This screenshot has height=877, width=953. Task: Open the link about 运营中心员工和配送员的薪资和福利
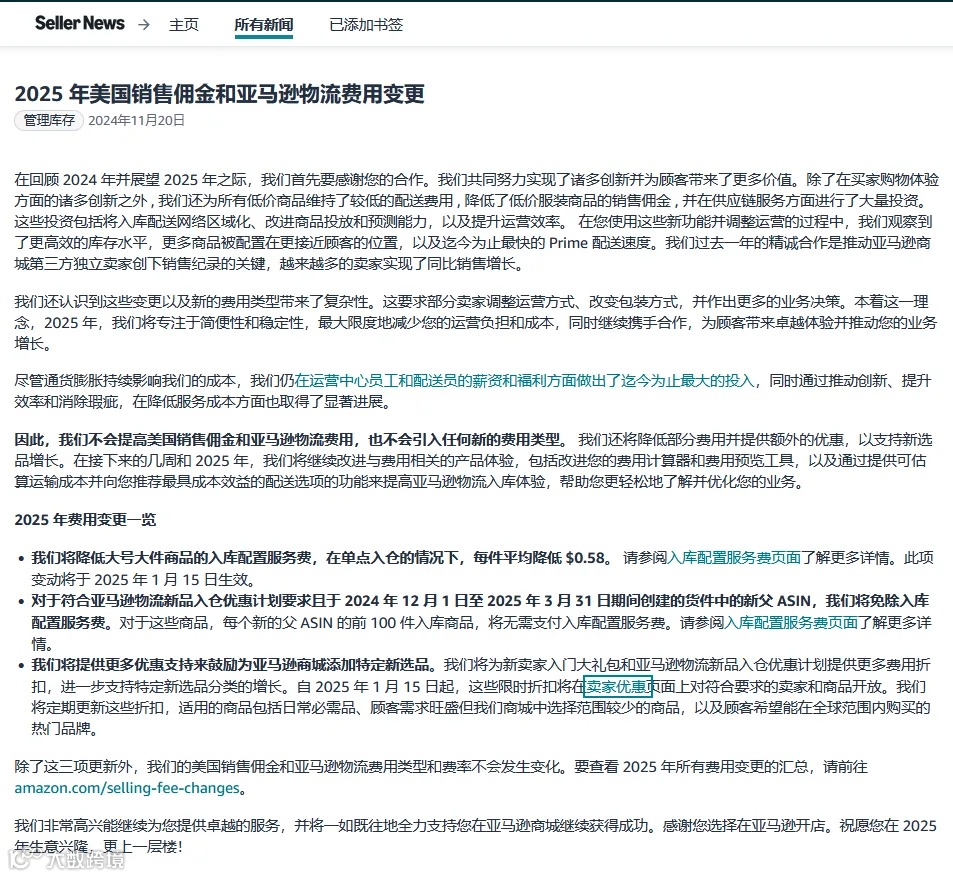(524, 381)
